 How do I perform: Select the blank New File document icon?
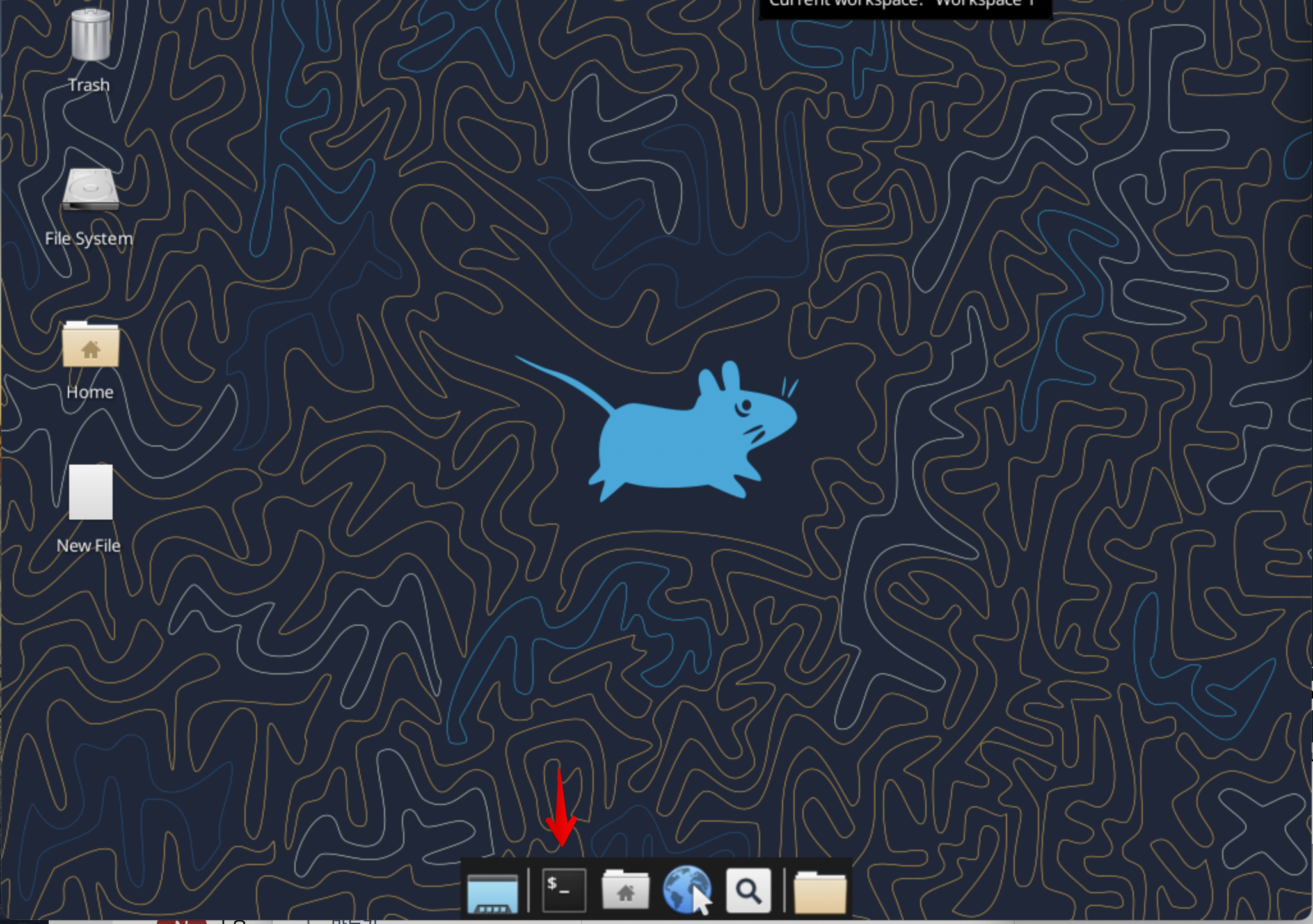pyautogui.click(x=90, y=492)
